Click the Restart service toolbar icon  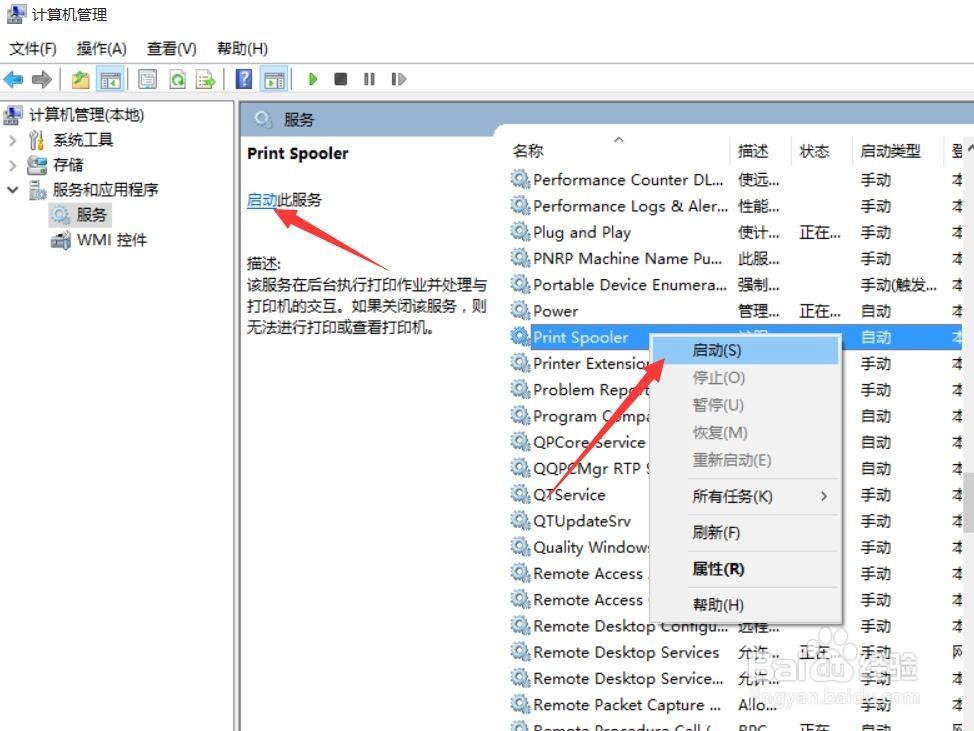399,79
